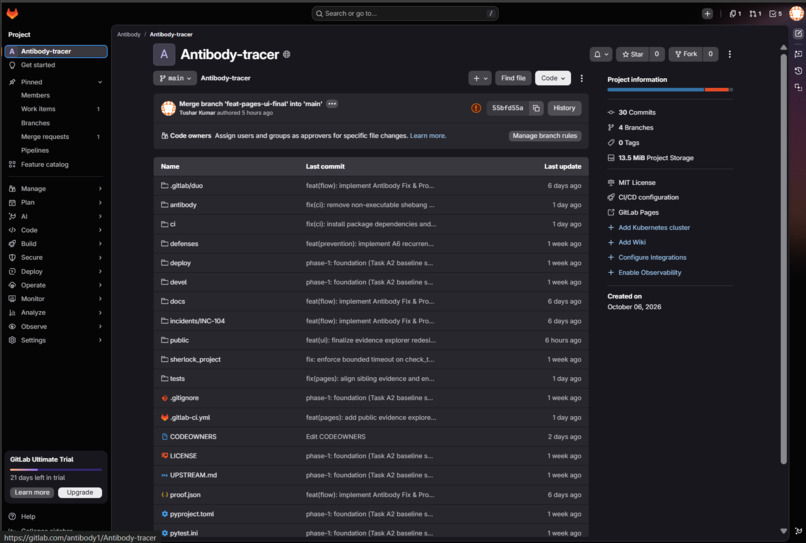The height and width of the screenshot is (543, 806).
Task: Open the LICENSE file
Action: pyautogui.click(x=183, y=456)
